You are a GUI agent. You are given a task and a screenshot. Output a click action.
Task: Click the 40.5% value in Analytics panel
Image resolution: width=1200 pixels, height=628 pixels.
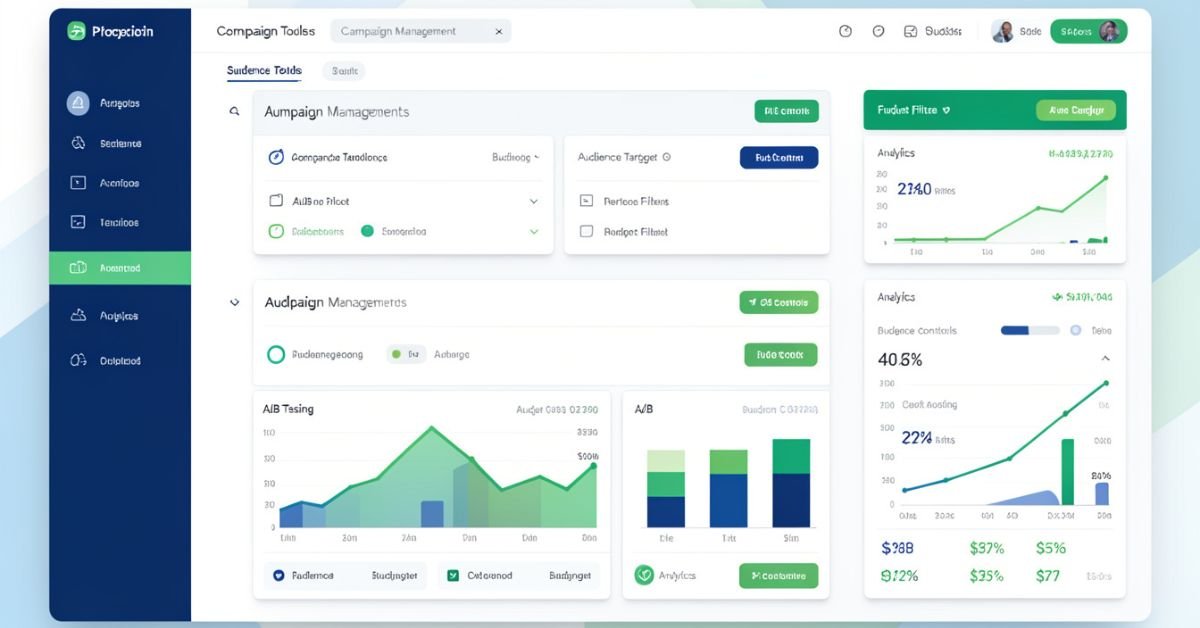pyautogui.click(x=900, y=359)
